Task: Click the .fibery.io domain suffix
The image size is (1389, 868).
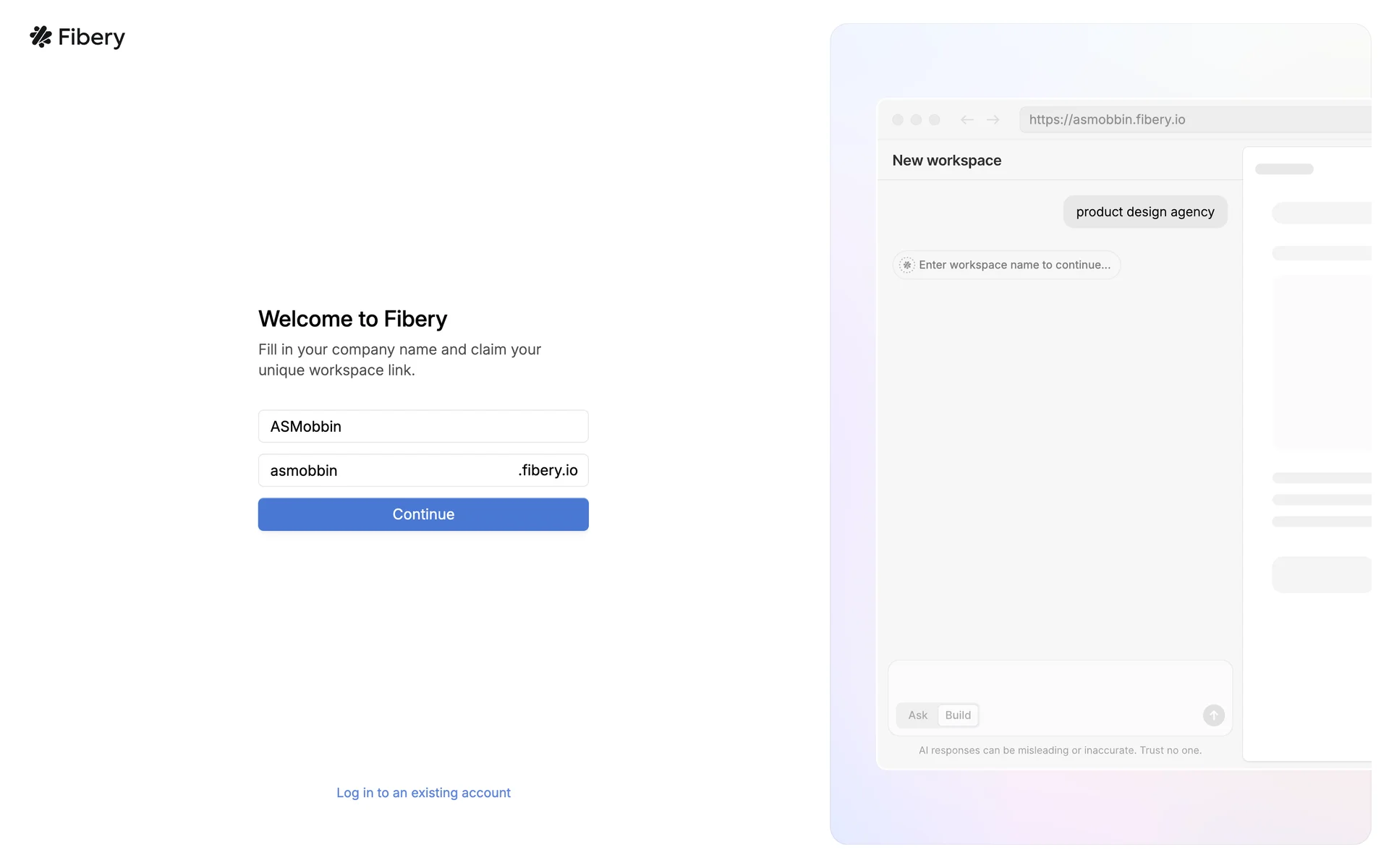Action: coord(548,471)
